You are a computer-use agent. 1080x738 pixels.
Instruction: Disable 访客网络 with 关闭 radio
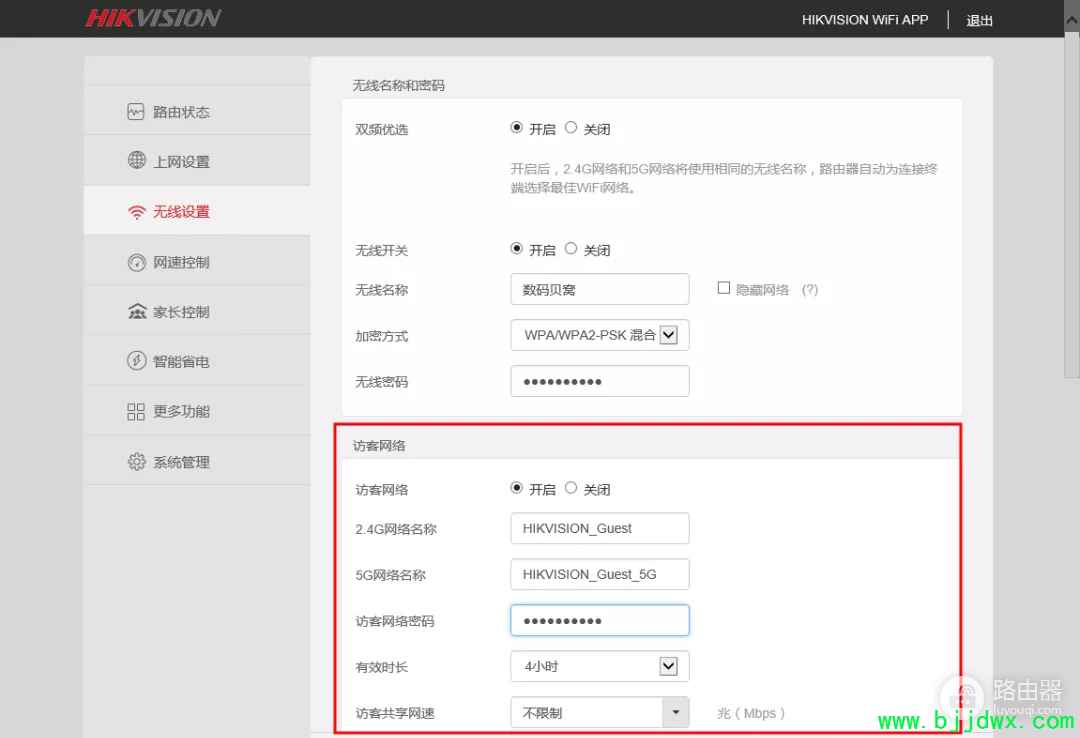point(571,488)
